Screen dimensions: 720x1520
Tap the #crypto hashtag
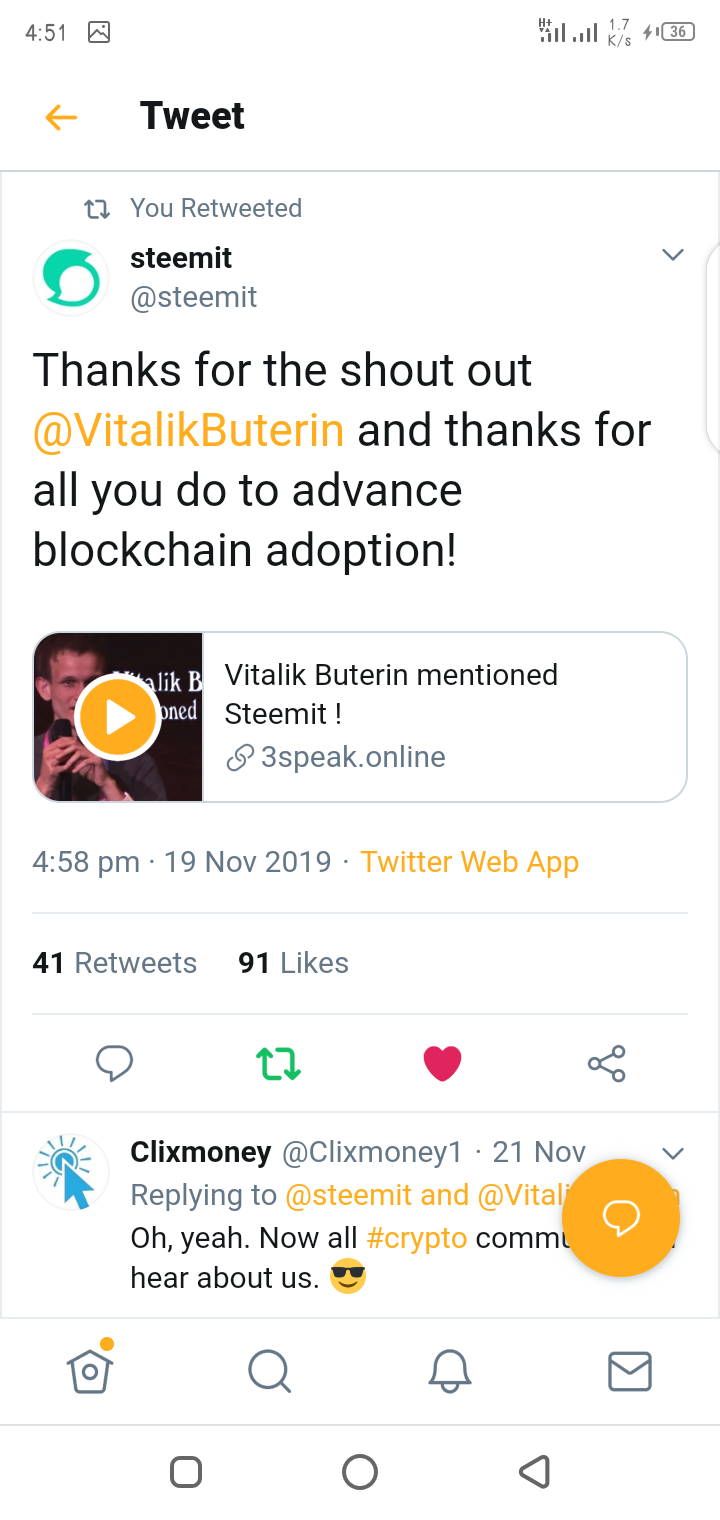(417, 1238)
